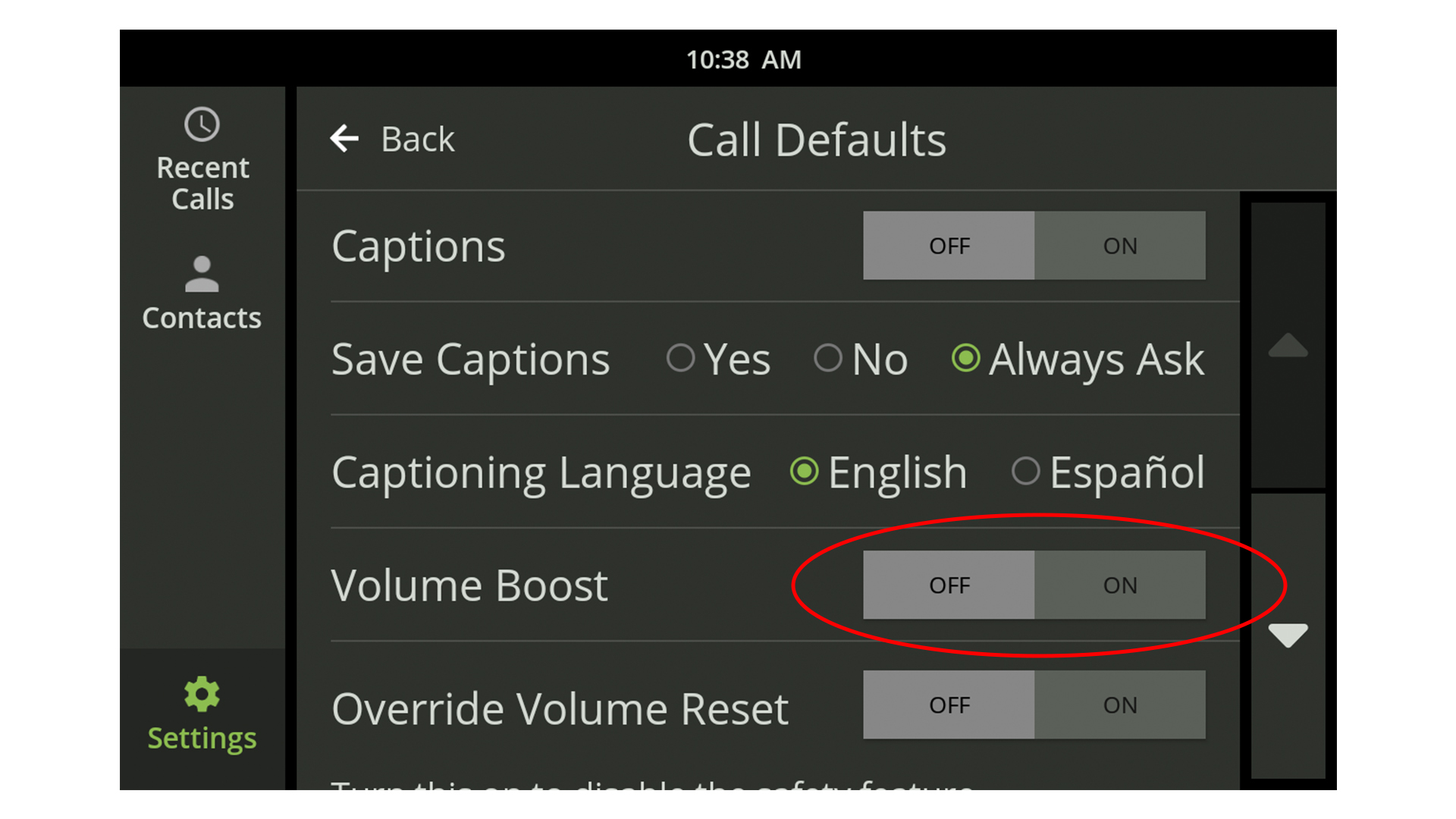Set Override Volume Reset to OFF
This screenshot has height=819, width=1456.
[x=949, y=704]
